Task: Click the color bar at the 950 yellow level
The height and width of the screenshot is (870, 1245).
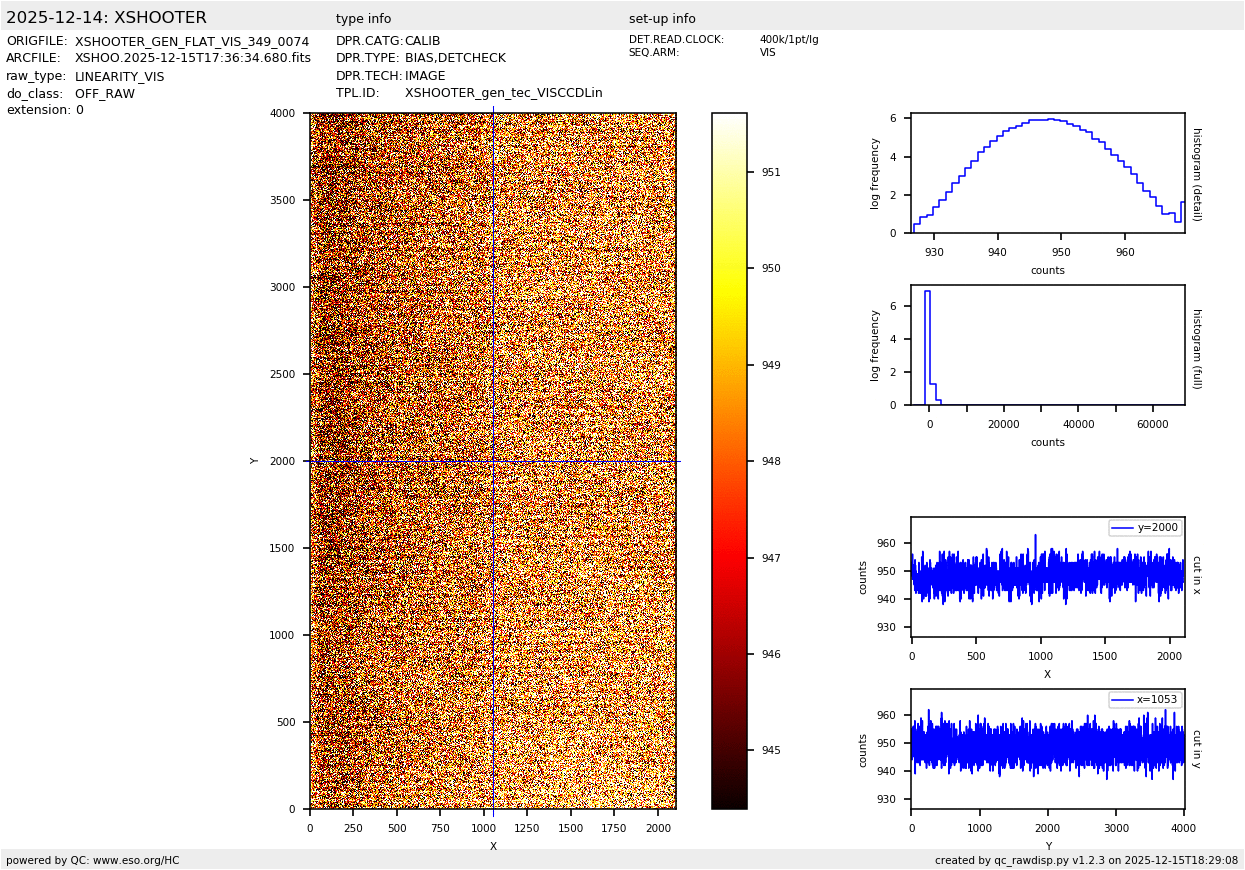Action: [x=729, y=269]
